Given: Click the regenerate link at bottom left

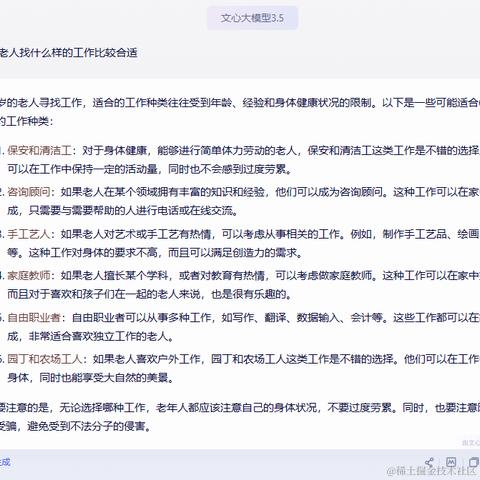Looking at the screenshot, I should (x=5, y=462).
